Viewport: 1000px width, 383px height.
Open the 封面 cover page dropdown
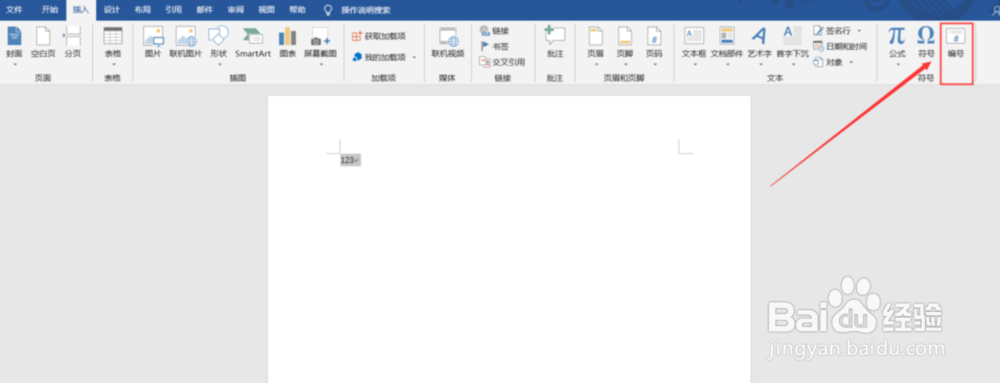(14, 64)
